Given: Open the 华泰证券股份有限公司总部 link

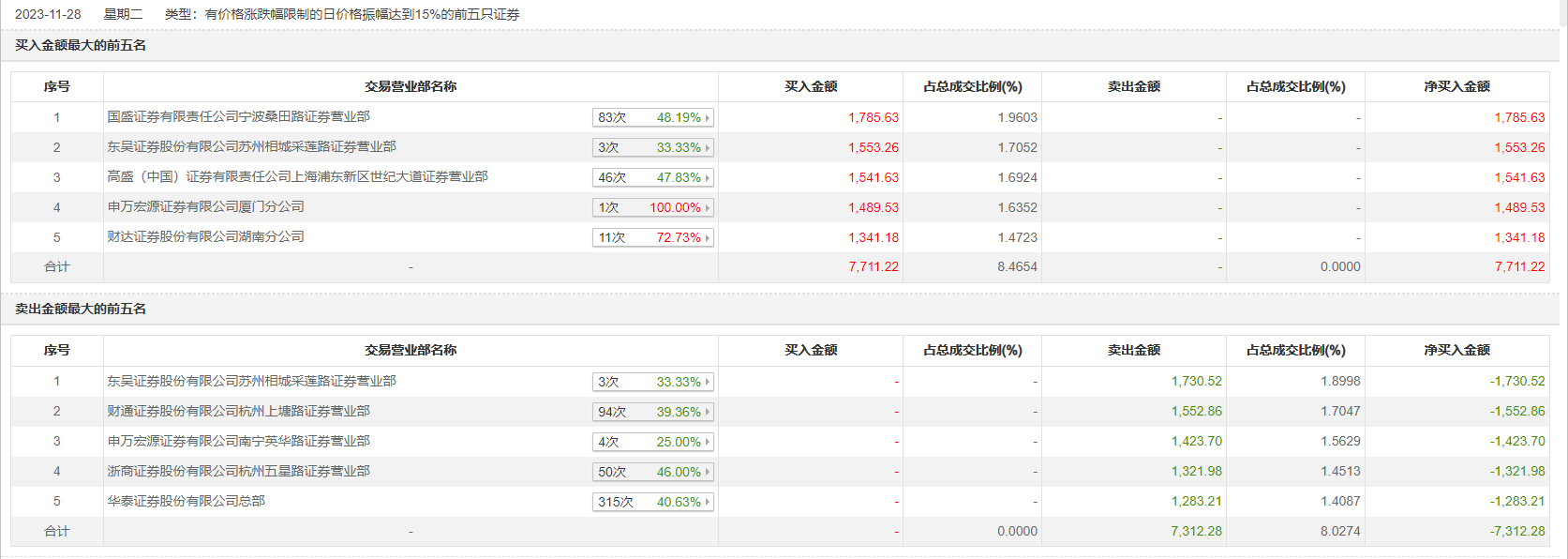Looking at the screenshot, I should [x=186, y=501].
